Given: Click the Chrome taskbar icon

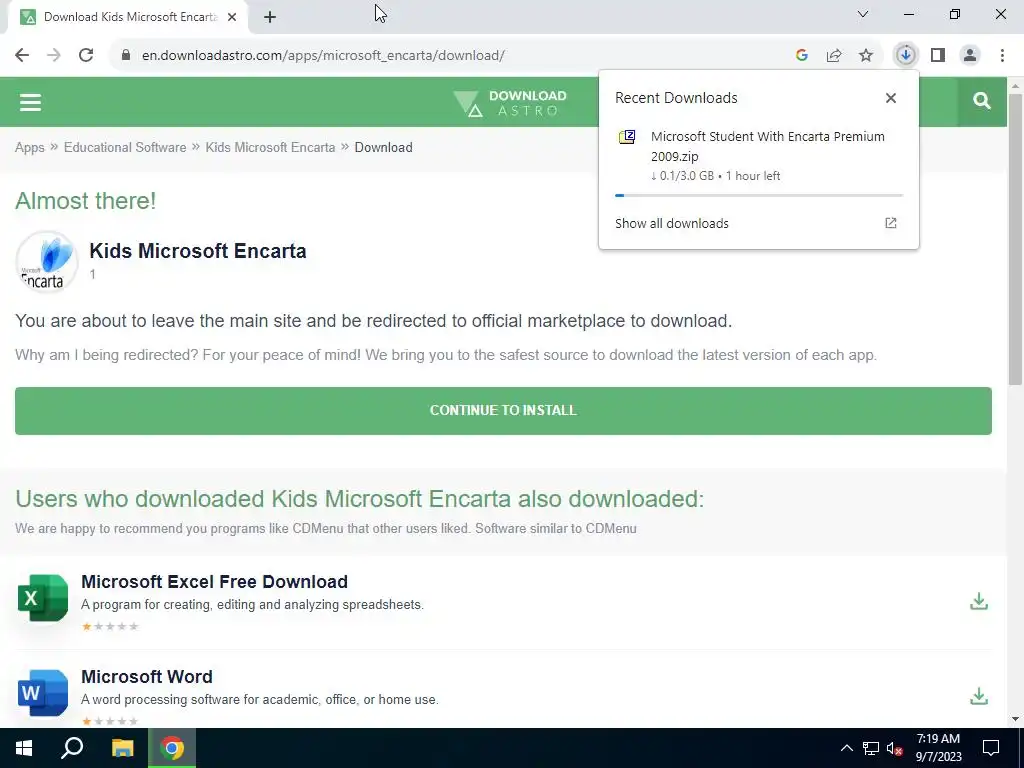Looking at the screenshot, I should (172, 748).
